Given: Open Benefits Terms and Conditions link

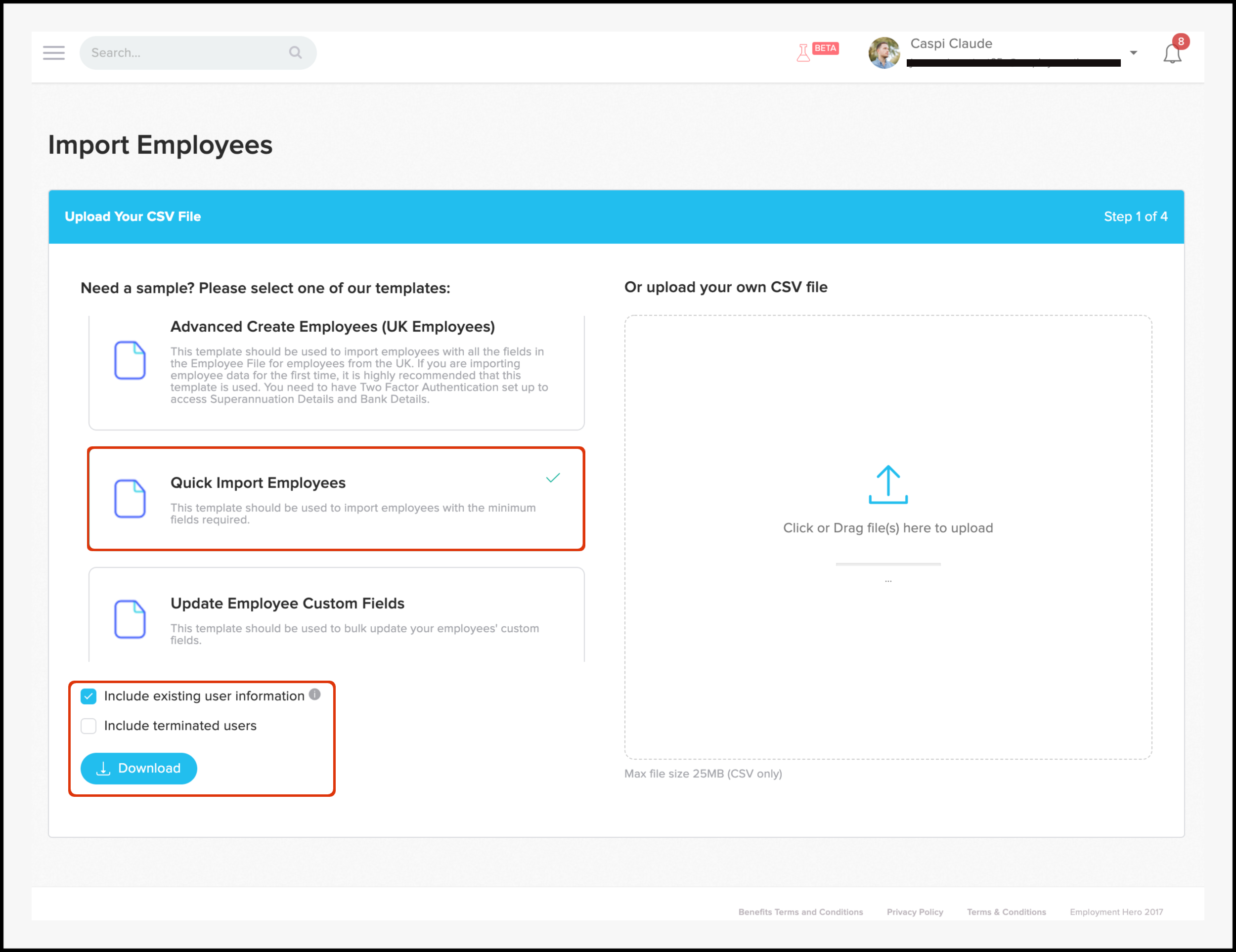Looking at the screenshot, I should click(800, 911).
